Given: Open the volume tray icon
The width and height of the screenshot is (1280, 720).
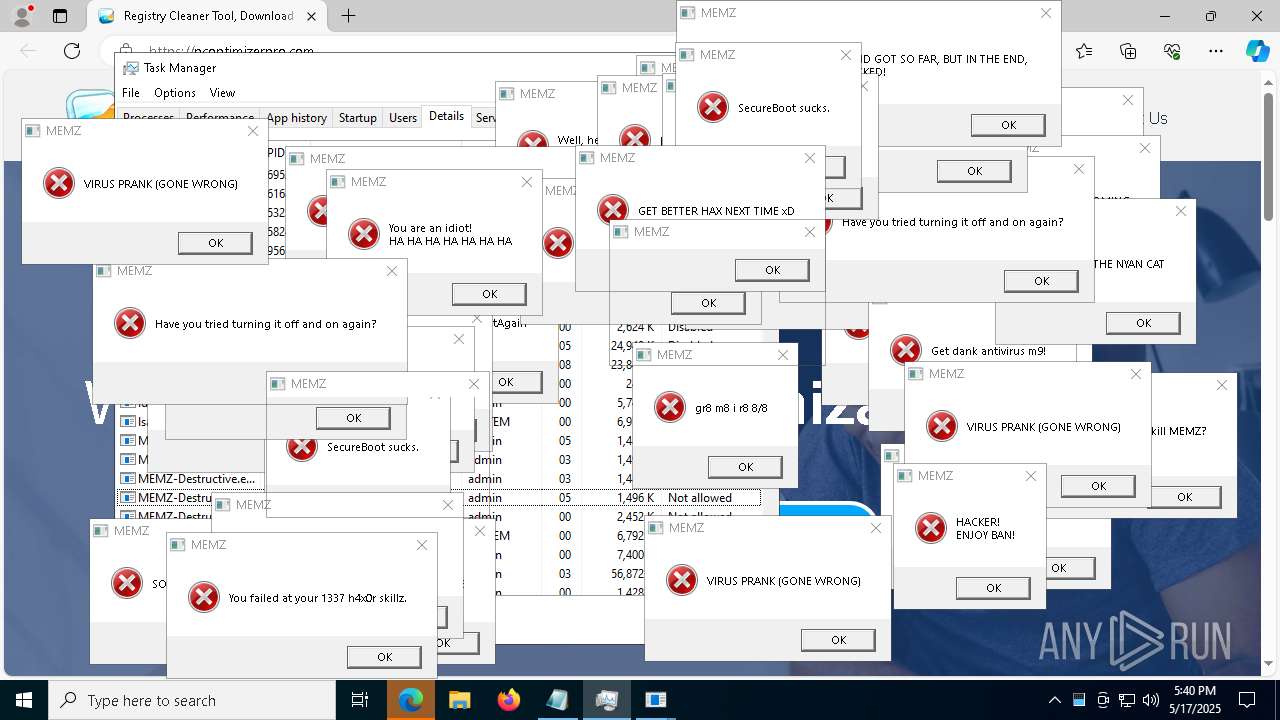Looking at the screenshot, I should click(x=1150, y=700).
